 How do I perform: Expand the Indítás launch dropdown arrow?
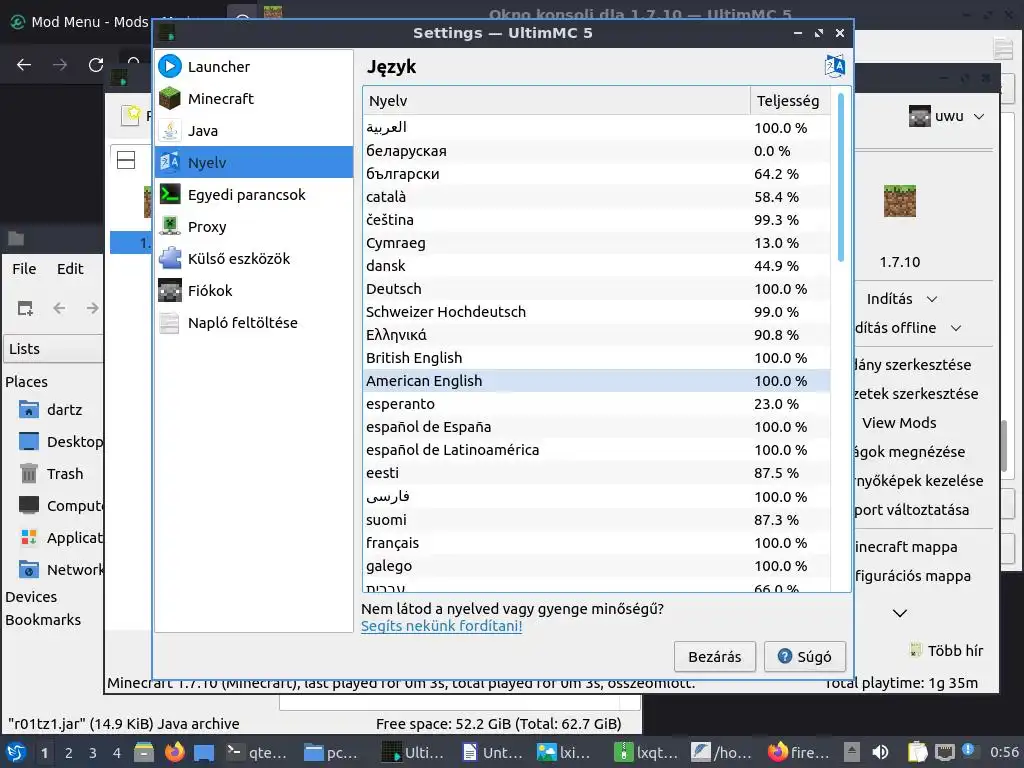coord(932,299)
